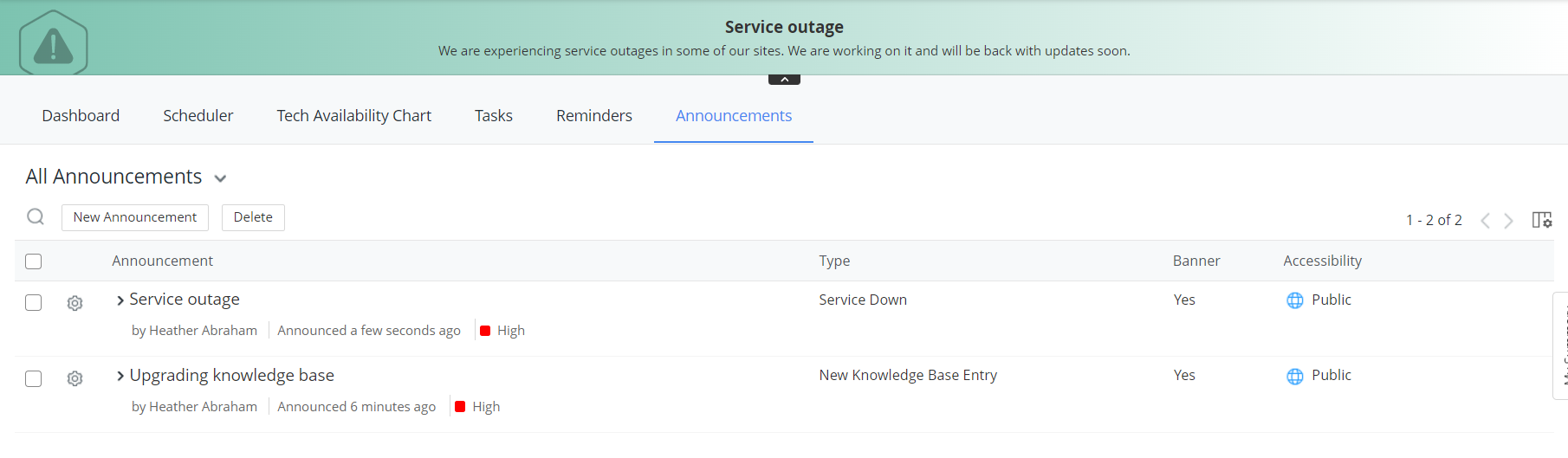
Task: Click the search magnifier icon
Action: click(x=36, y=216)
